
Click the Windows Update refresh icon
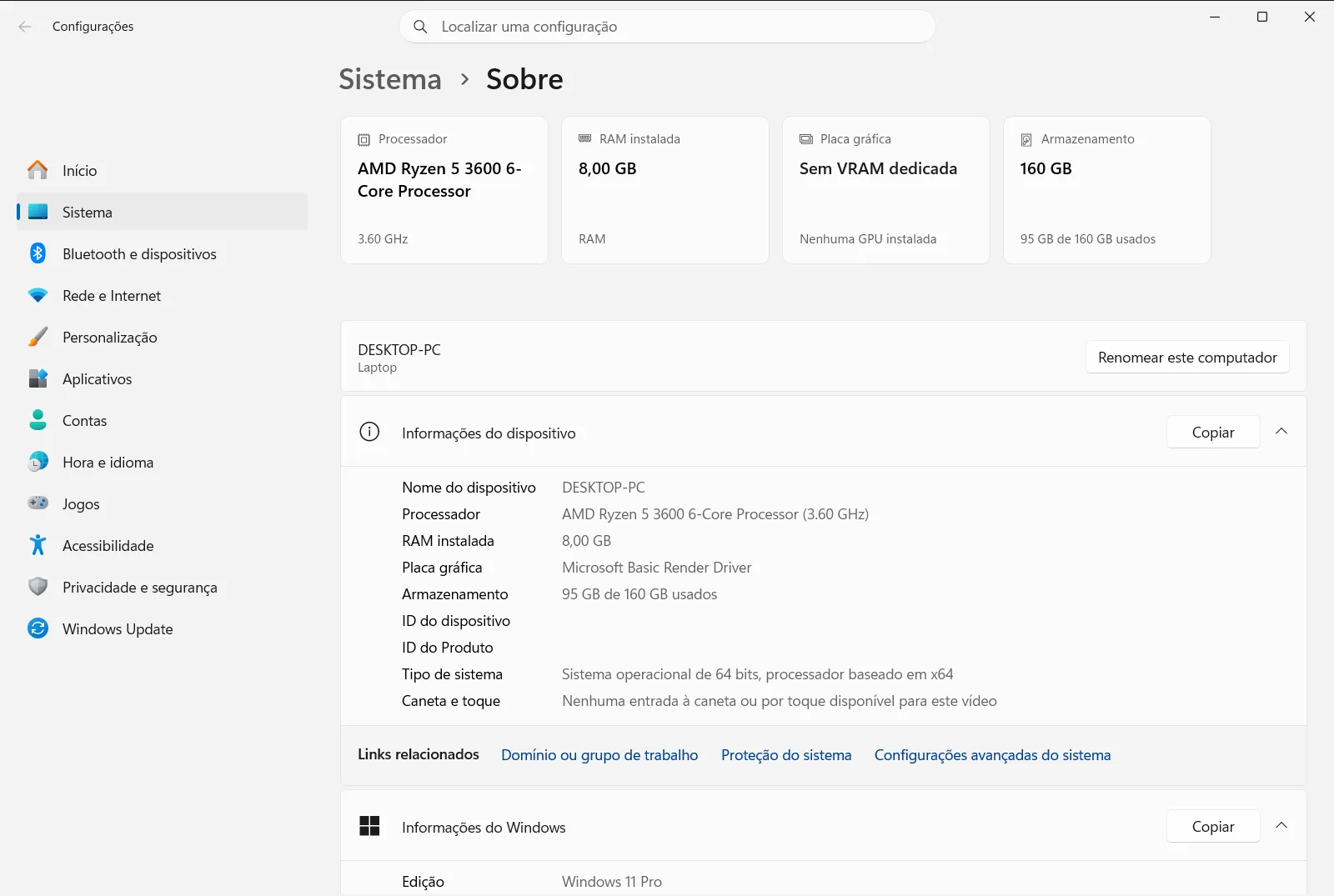pos(38,628)
